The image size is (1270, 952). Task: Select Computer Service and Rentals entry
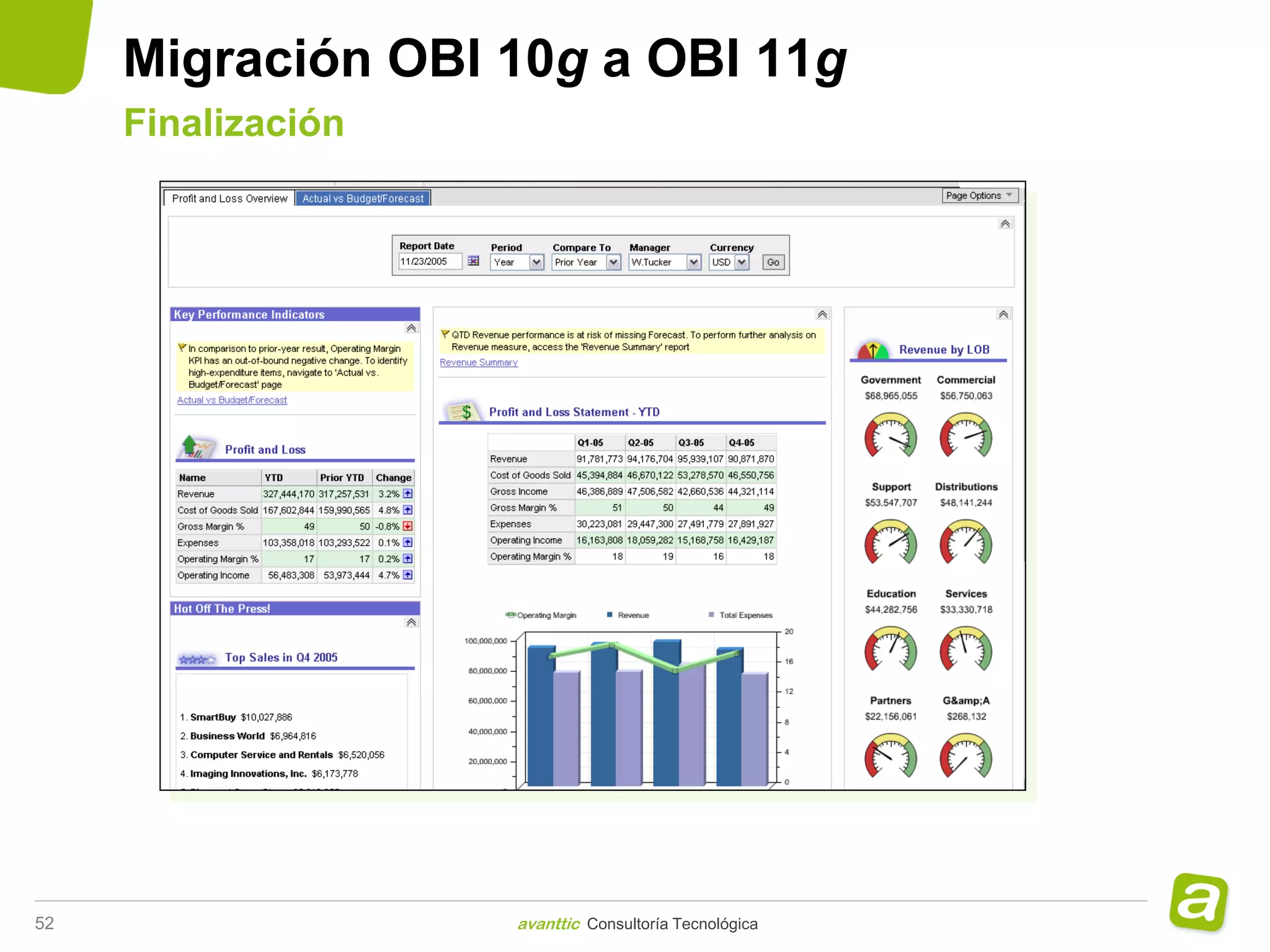click(282, 754)
